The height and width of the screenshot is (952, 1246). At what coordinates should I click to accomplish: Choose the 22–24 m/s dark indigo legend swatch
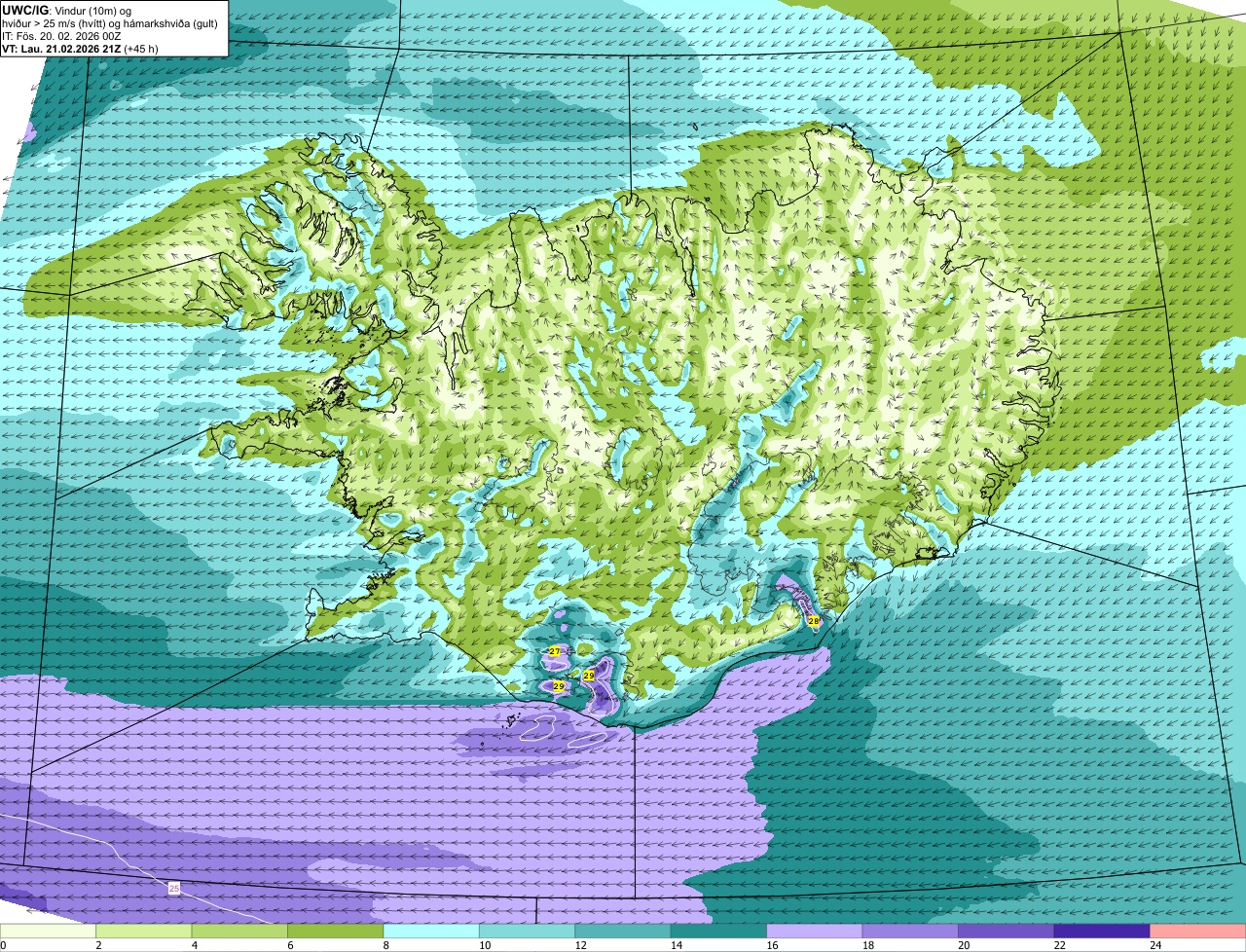(1102, 931)
